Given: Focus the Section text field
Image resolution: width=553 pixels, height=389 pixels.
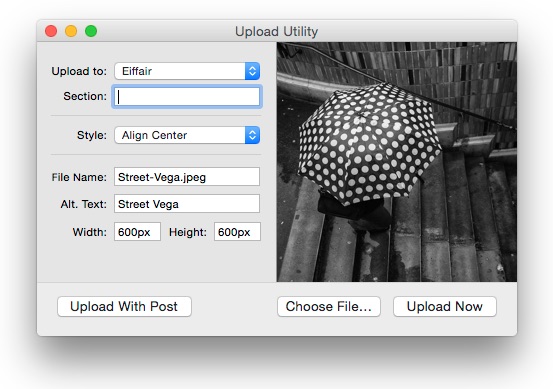Looking at the screenshot, I should 187,96.
